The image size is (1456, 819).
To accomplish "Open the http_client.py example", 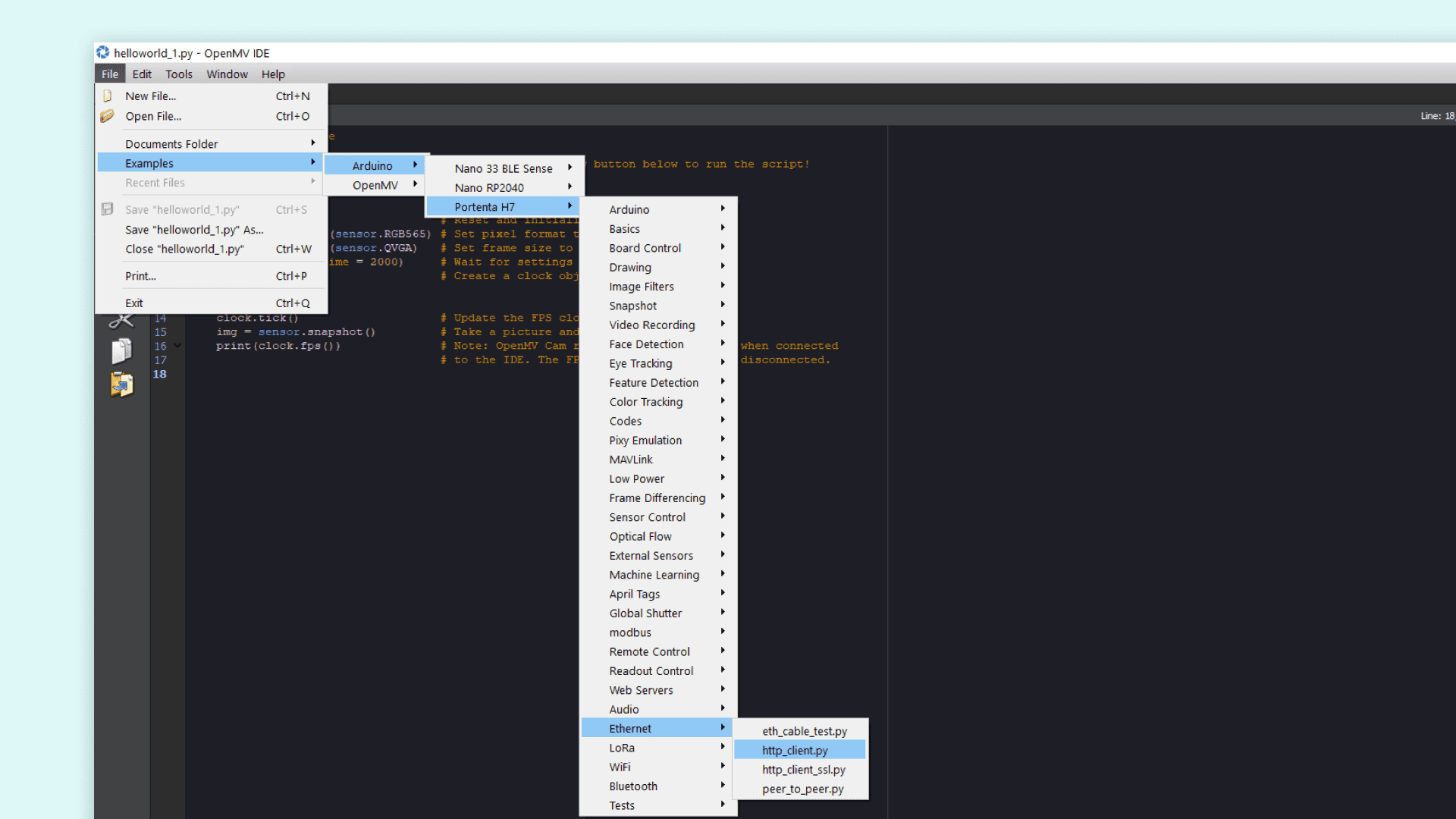I will (795, 750).
